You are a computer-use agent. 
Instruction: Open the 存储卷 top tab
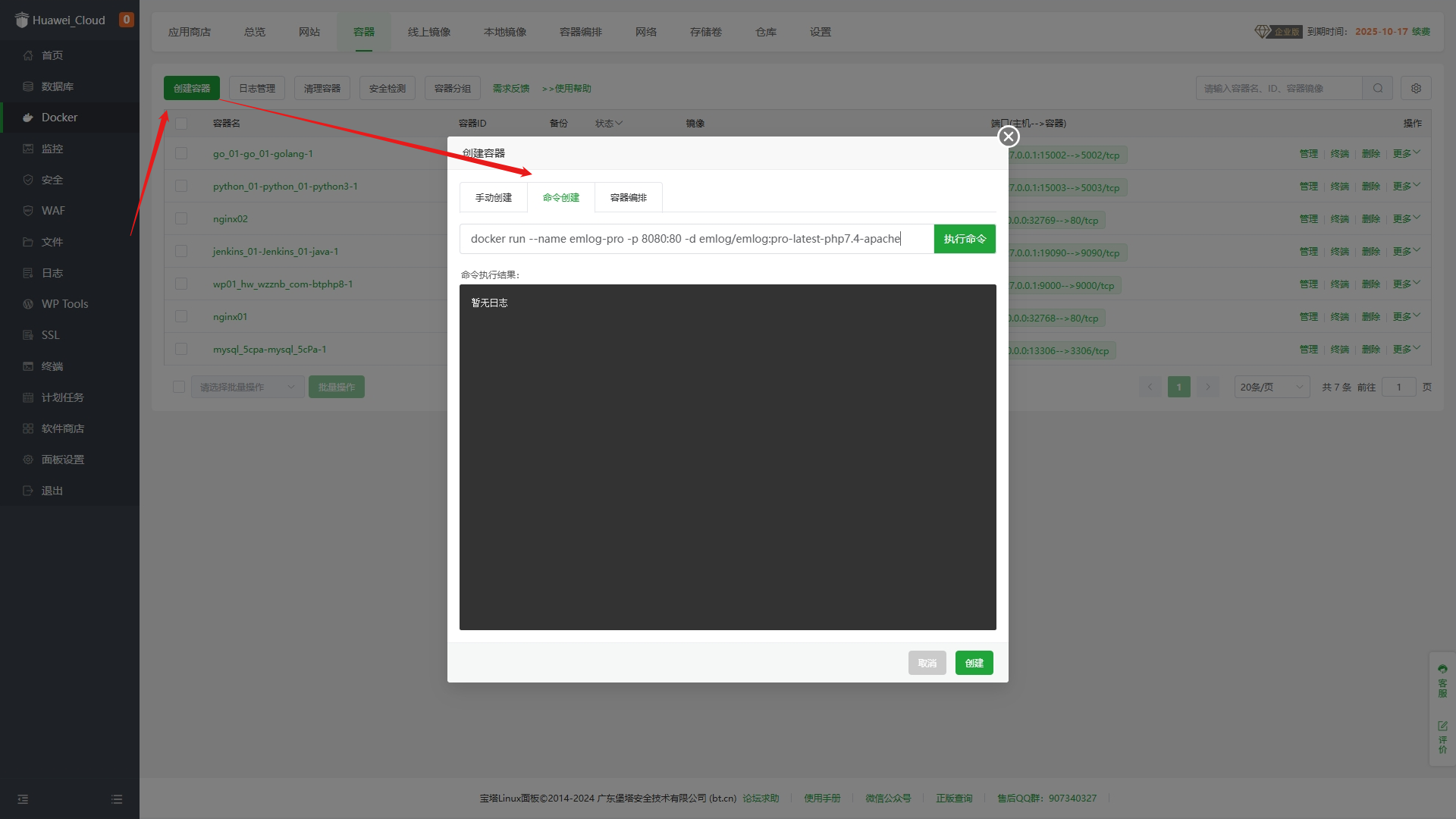pyautogui.click(x=706, y=32)
